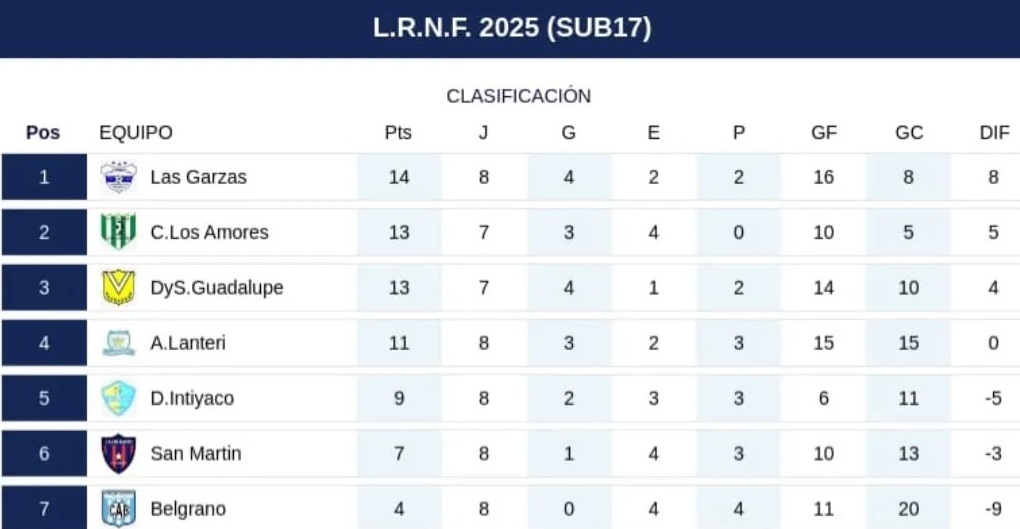
Task: Click the D.Intiyaco light blue crest
Action: (x=118, y=398)
